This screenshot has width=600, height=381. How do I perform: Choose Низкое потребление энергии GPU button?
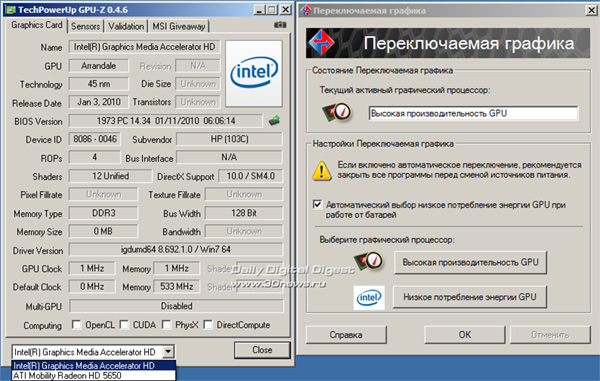click(470, 297)
